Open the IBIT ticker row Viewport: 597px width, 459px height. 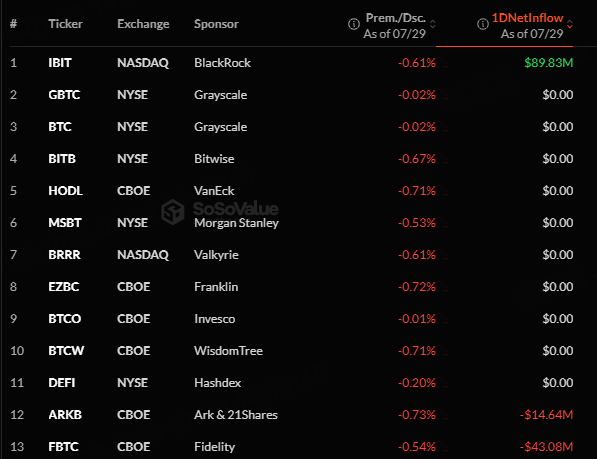291,63
